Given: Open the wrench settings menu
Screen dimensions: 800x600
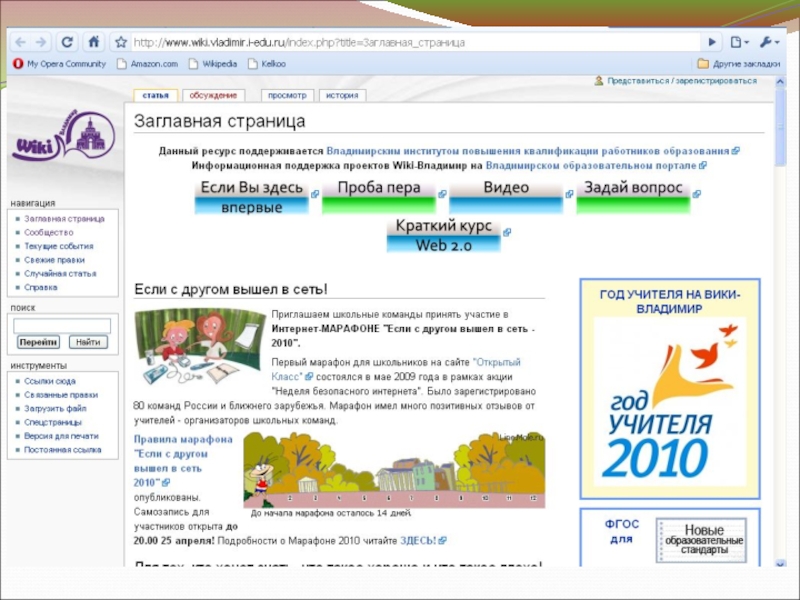Looking at the screenshot, I should pyautogui.click(x=767, y=43).
